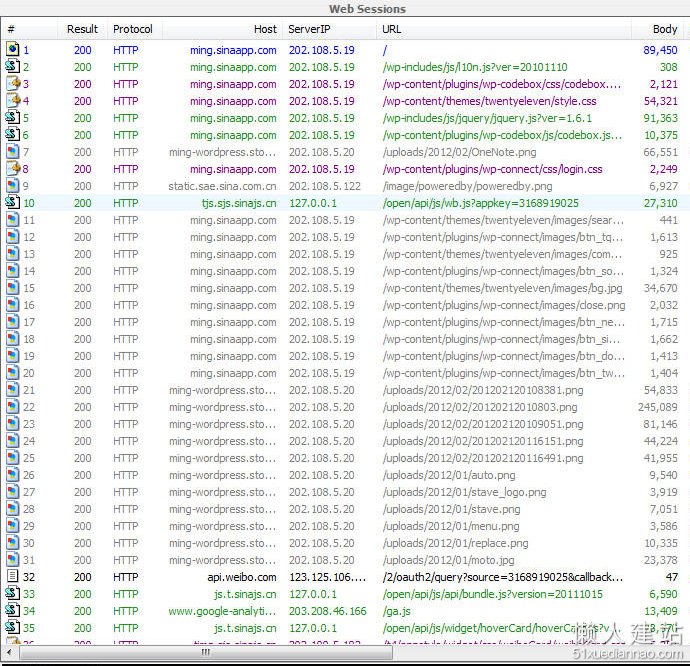Viewport: 690px width, 666px height.
Task: Click the image icon of session 9
Action: (13, 186)
